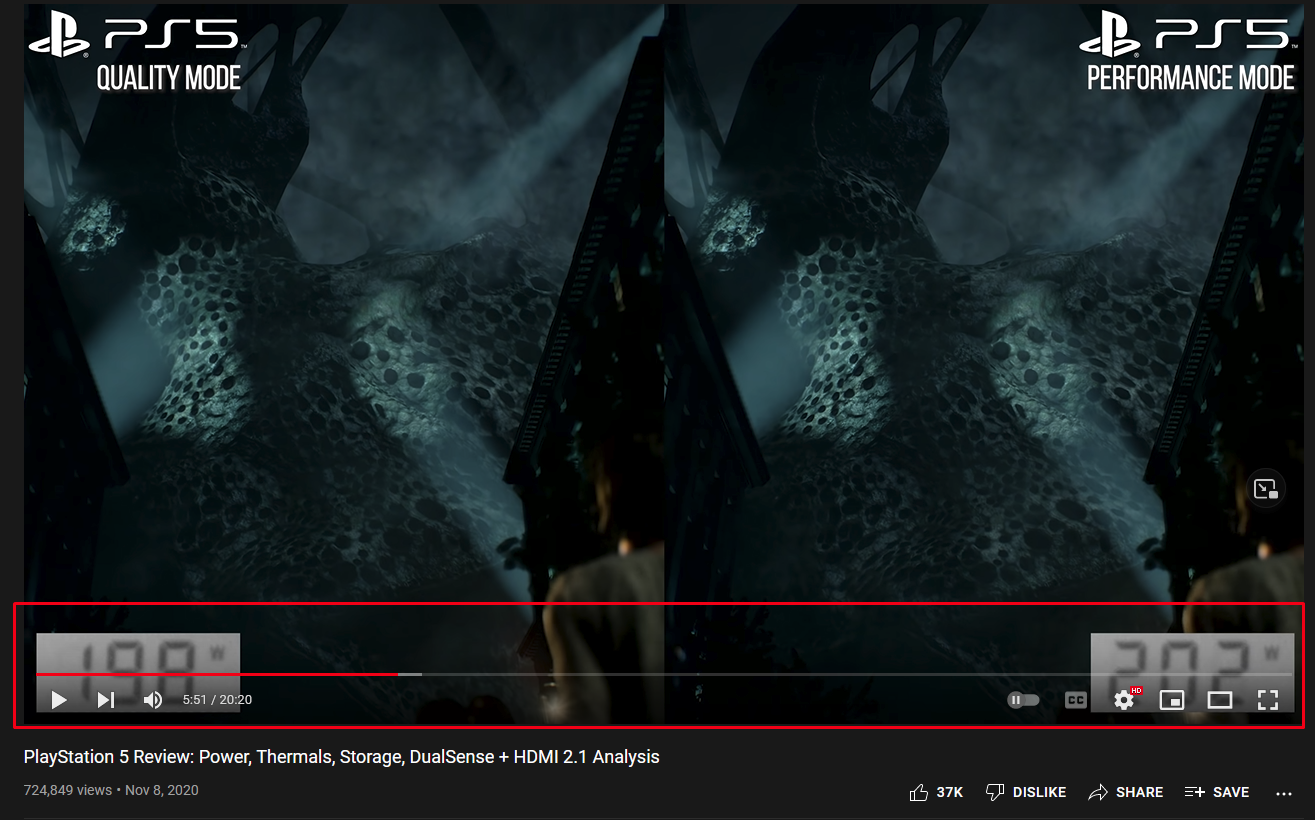Click the 37K like count
Image resolution: width=1315 pixels, height=820 pixels.
coord(950,792)
